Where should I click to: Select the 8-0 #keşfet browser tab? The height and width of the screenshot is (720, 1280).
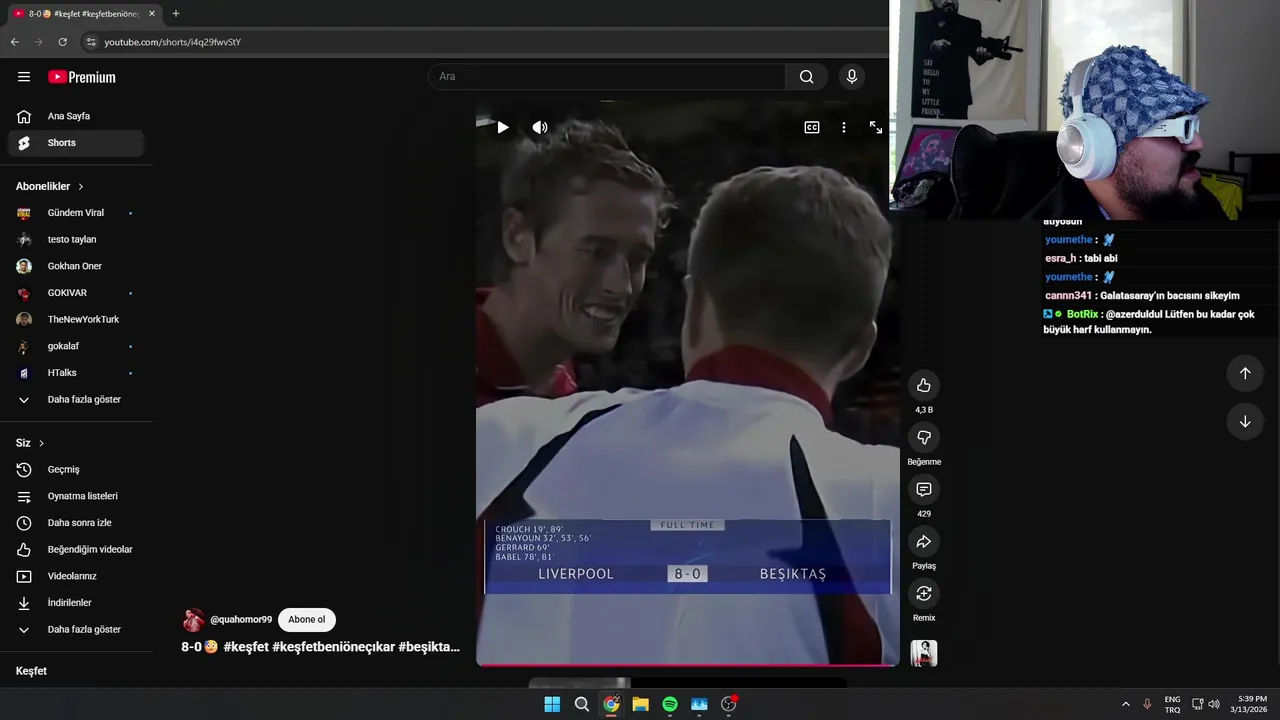click(x=84, y=14)
